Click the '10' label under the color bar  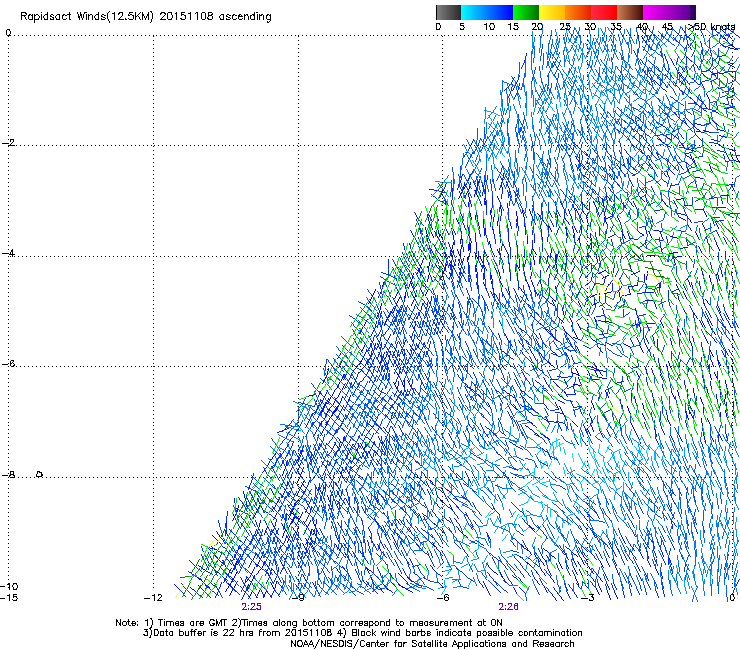489,27
